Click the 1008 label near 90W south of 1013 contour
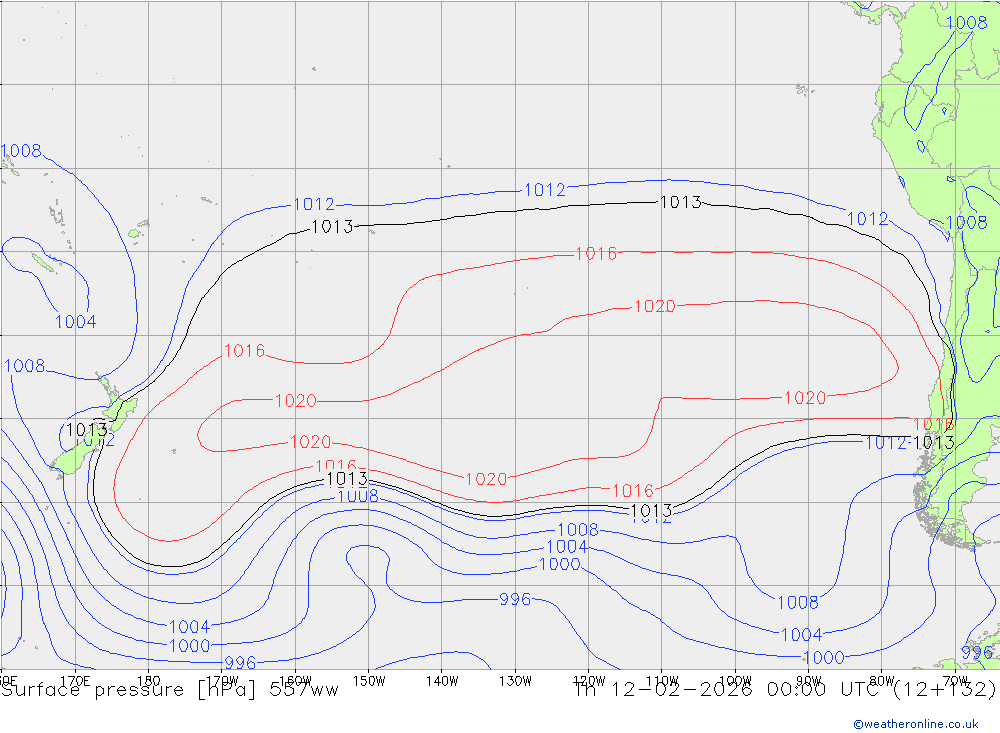Viewport: 1000px width, 733px height. click(798, 602)
